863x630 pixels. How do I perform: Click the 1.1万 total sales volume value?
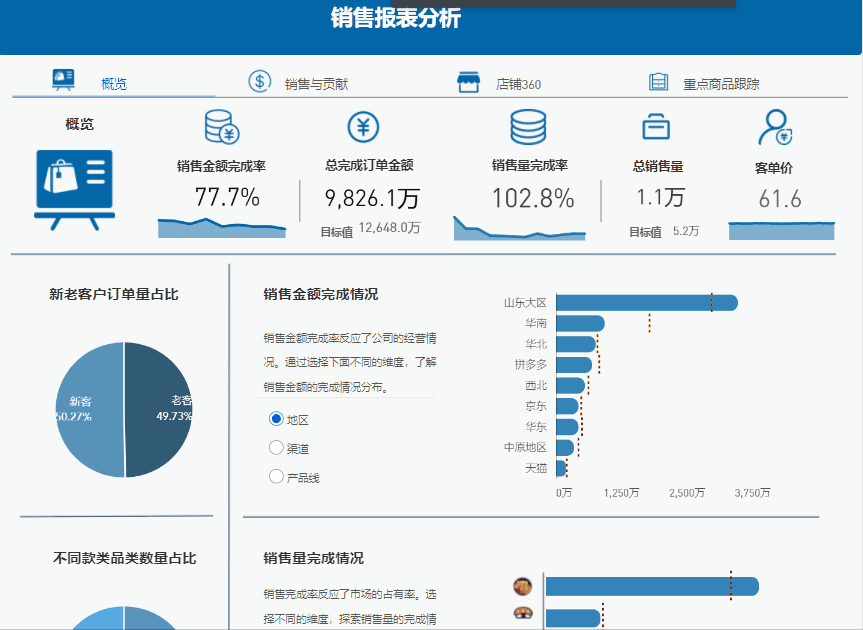[x=660, y=197]
